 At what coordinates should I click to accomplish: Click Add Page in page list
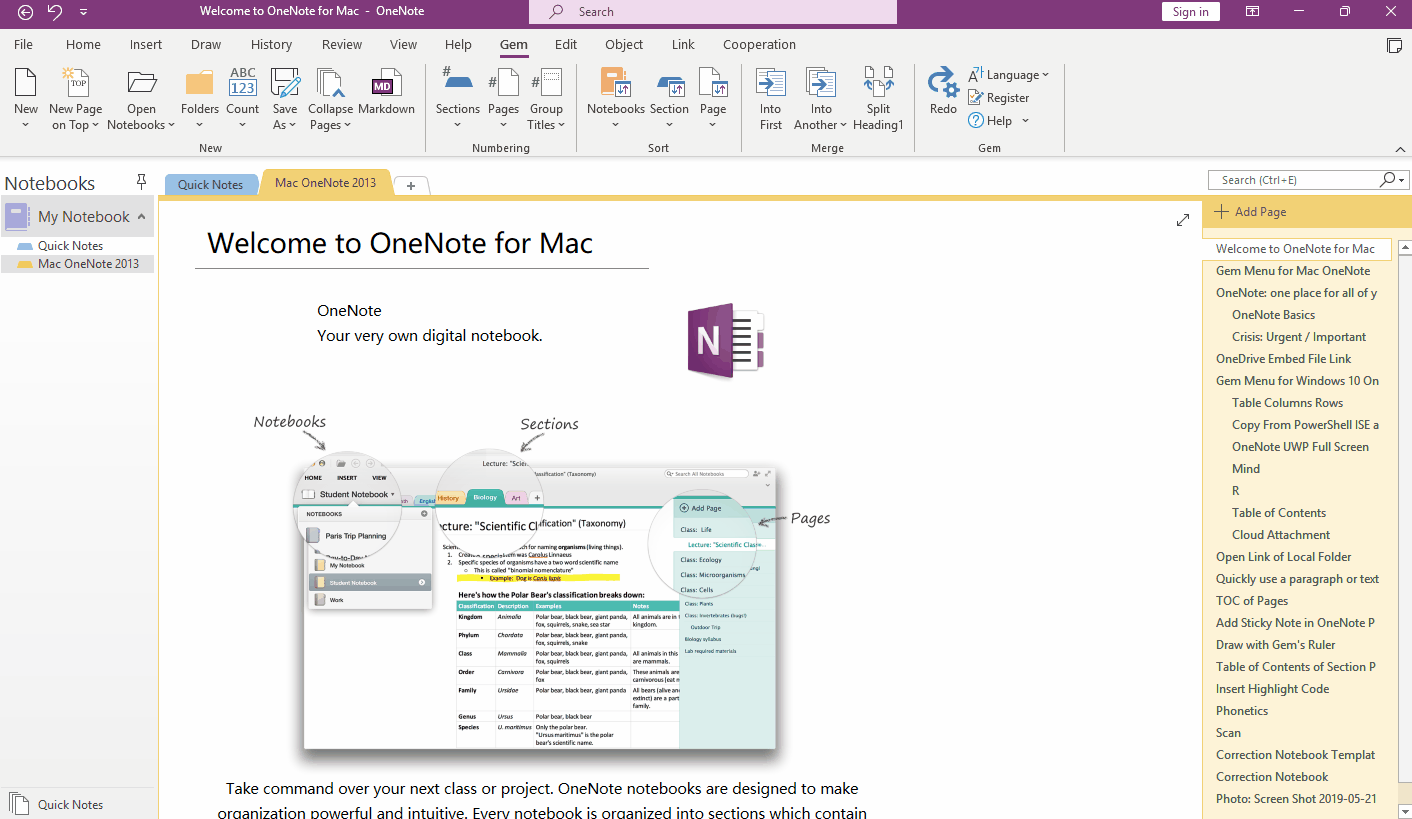coord(1250,212)
